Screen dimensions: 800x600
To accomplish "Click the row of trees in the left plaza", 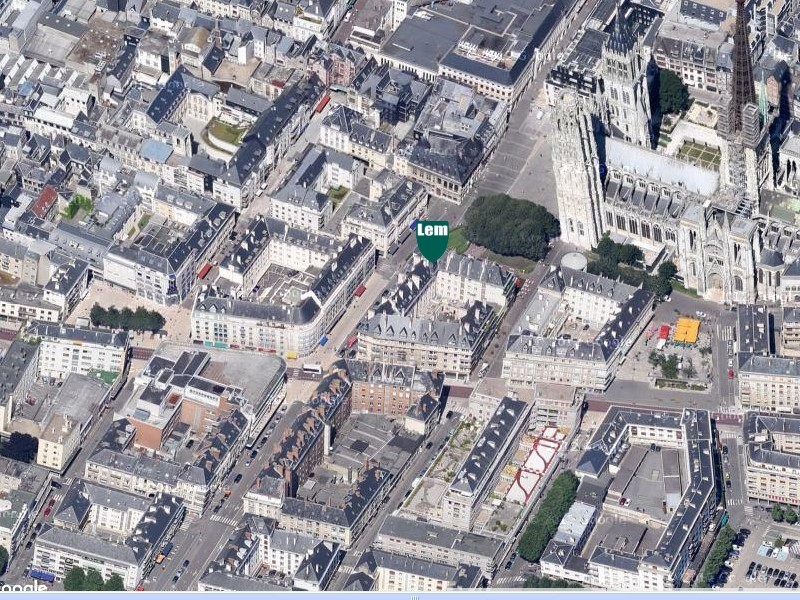I will point(127,318).
